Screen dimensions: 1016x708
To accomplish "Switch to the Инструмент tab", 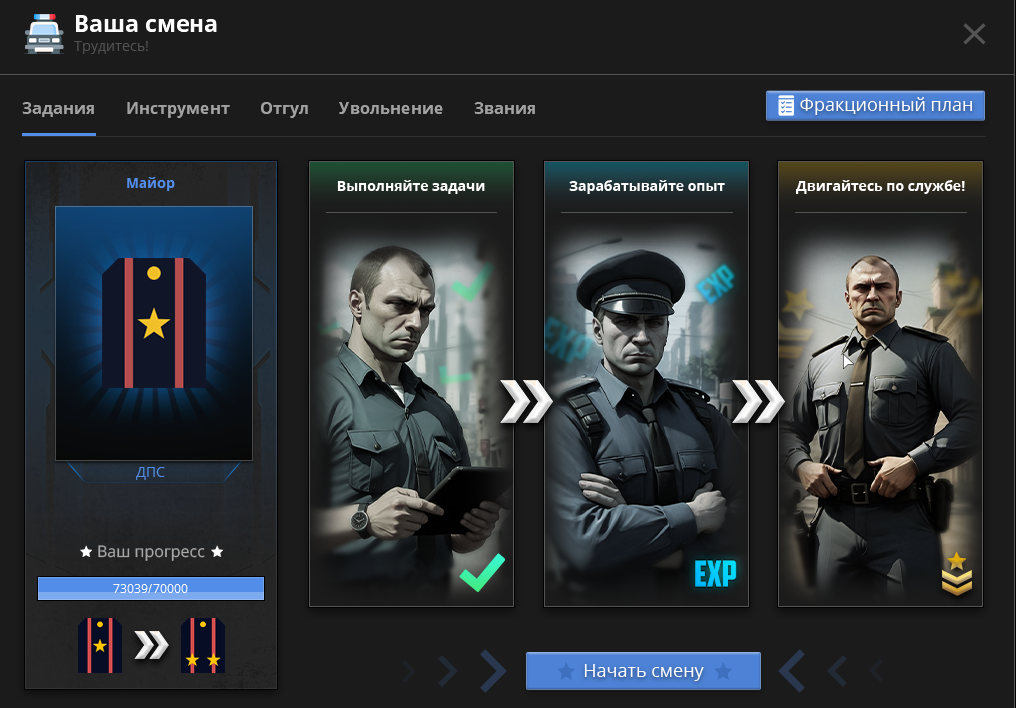I will coord(178,108).
